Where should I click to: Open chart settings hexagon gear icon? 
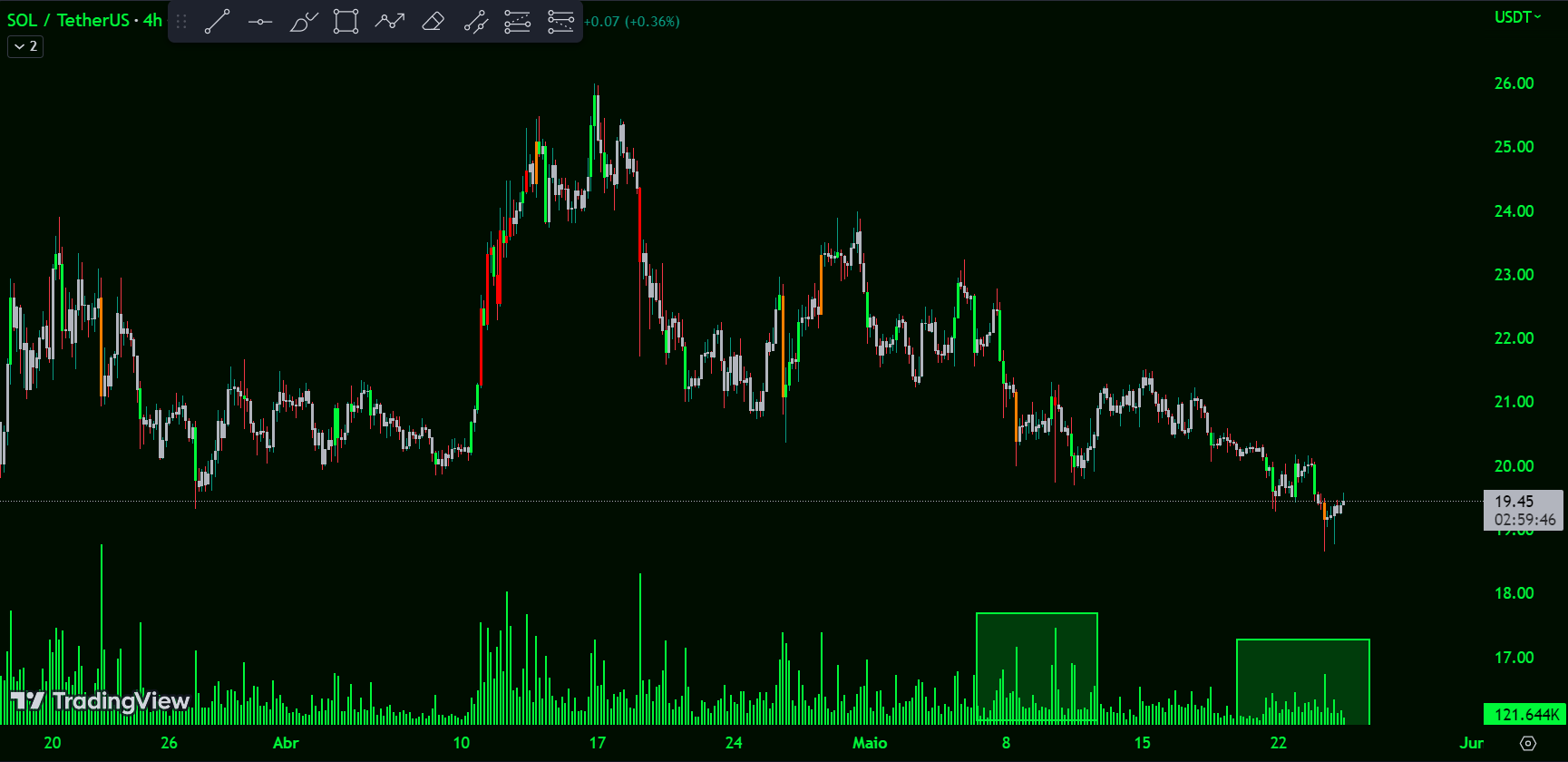point(1528,743)
